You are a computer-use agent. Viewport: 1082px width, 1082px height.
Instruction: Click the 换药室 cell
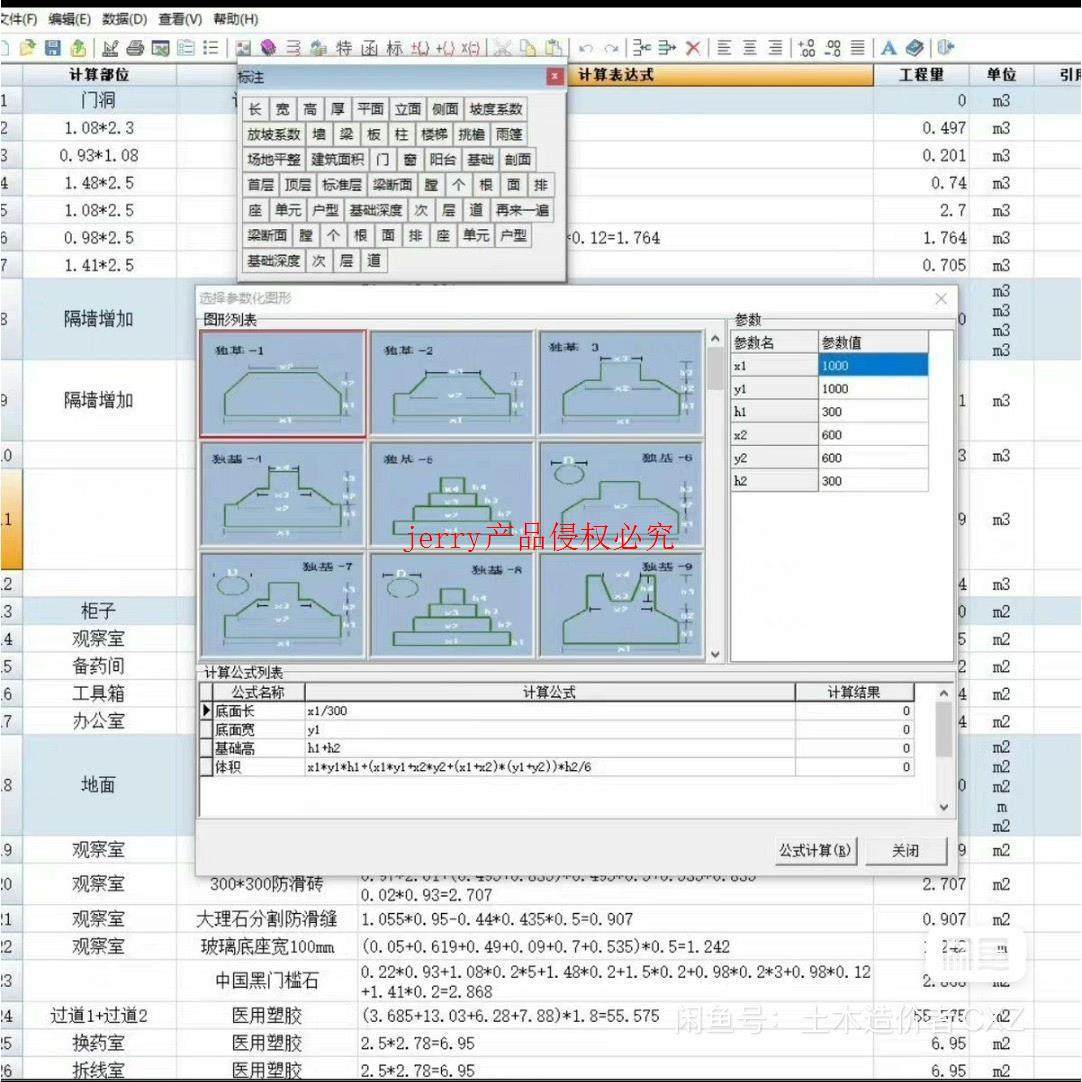pos(99,1043)
